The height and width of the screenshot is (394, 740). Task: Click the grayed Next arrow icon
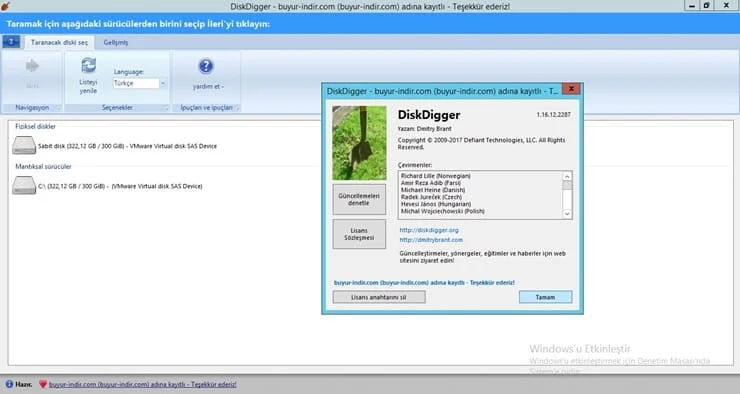coord(32,66)
